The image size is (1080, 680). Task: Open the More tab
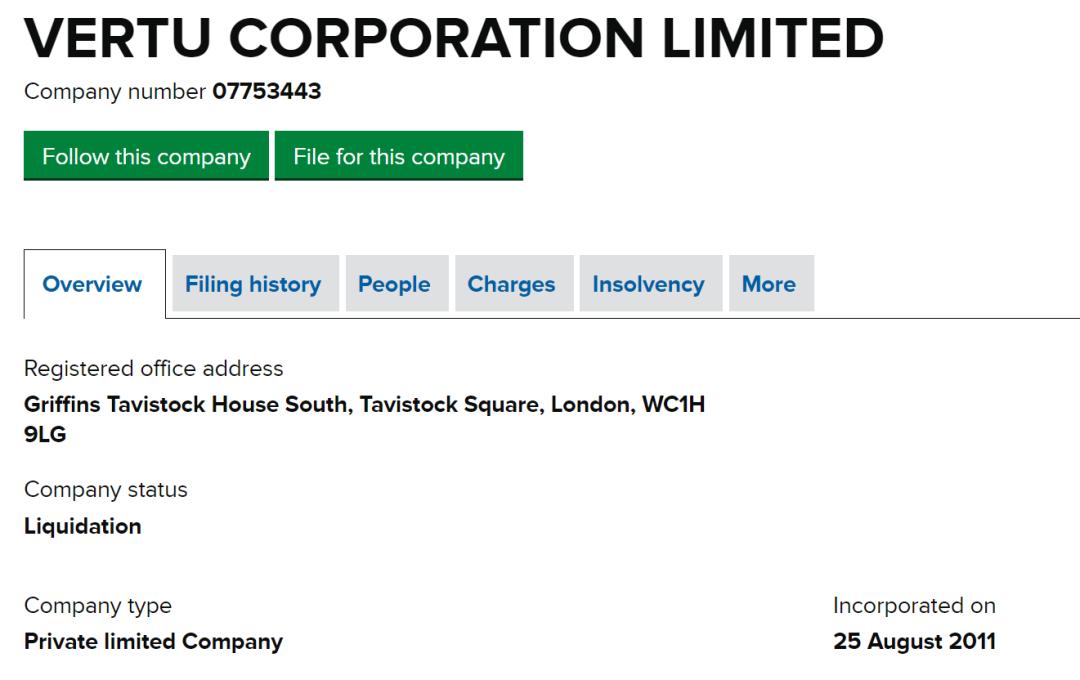[x=769, y=284]
